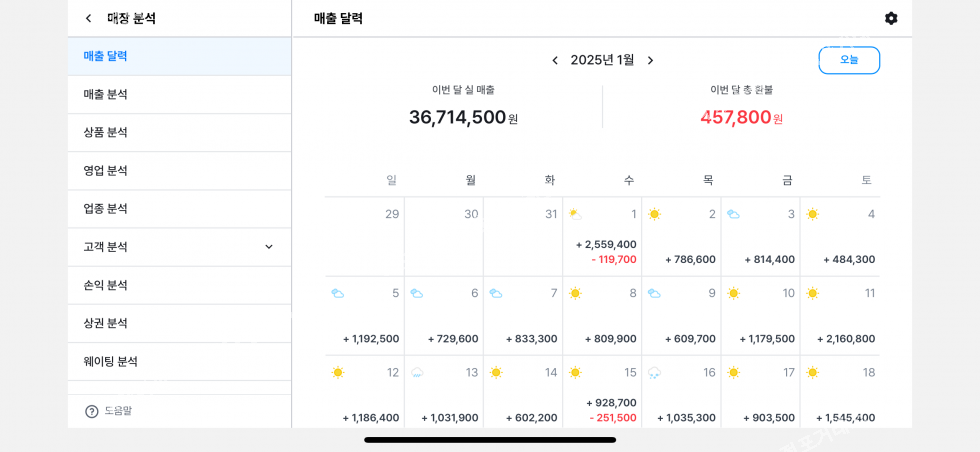The height and width of the screenshot is (452, 980).
Task: Go to the previous month
Action: pos(555,60)
